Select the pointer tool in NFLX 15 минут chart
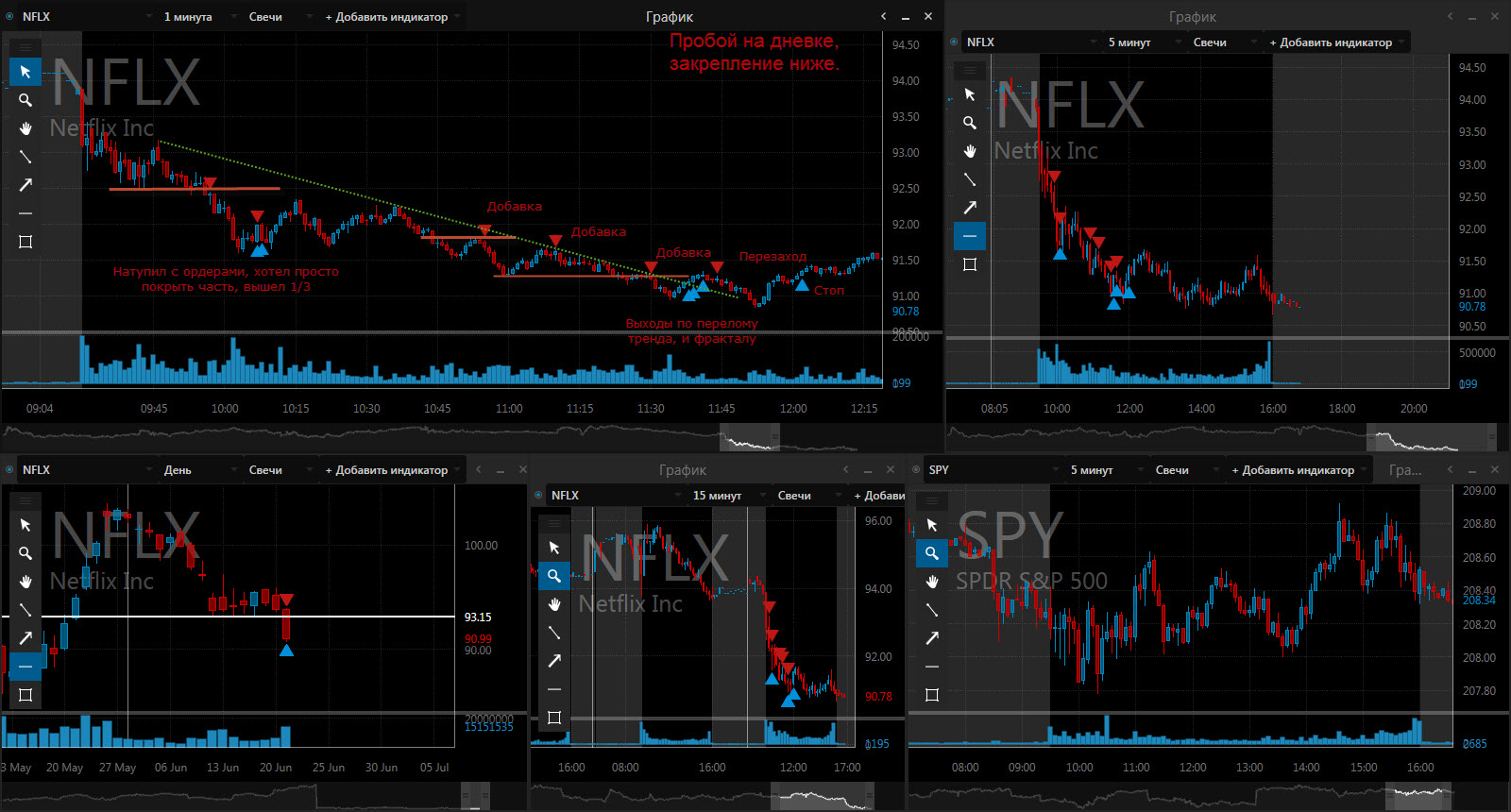The image size is (1511, 812). [554, 548]
